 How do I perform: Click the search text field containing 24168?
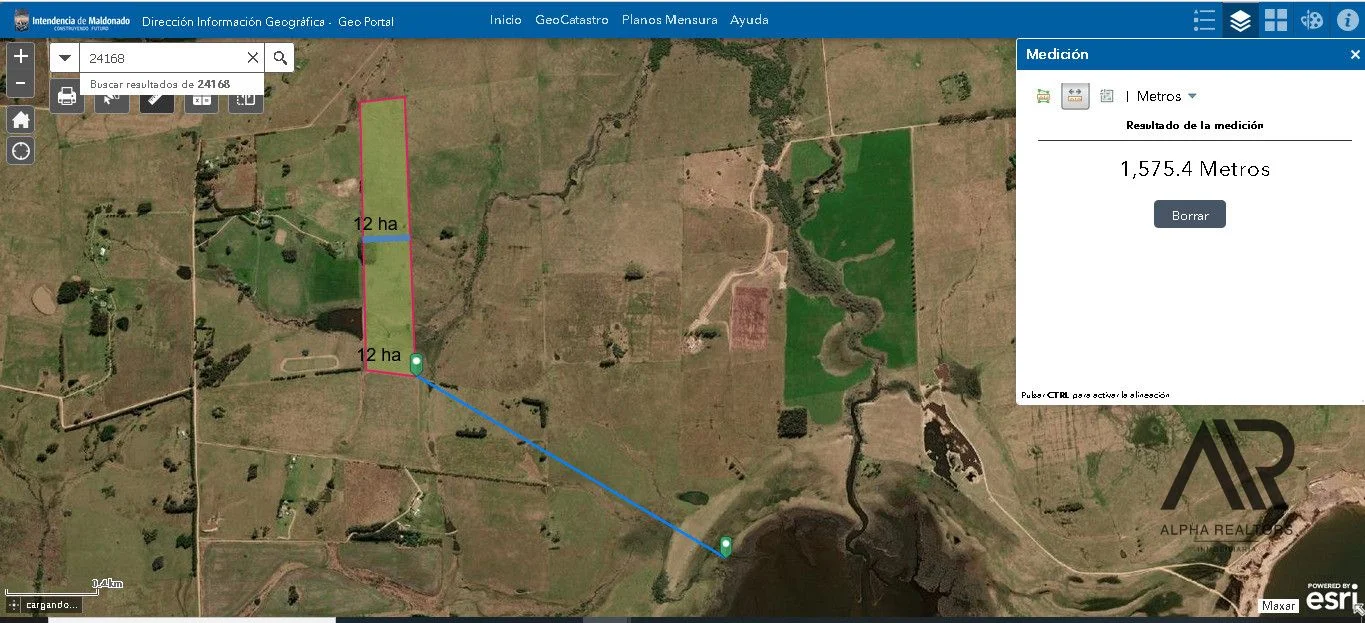[x=160, y=58]
